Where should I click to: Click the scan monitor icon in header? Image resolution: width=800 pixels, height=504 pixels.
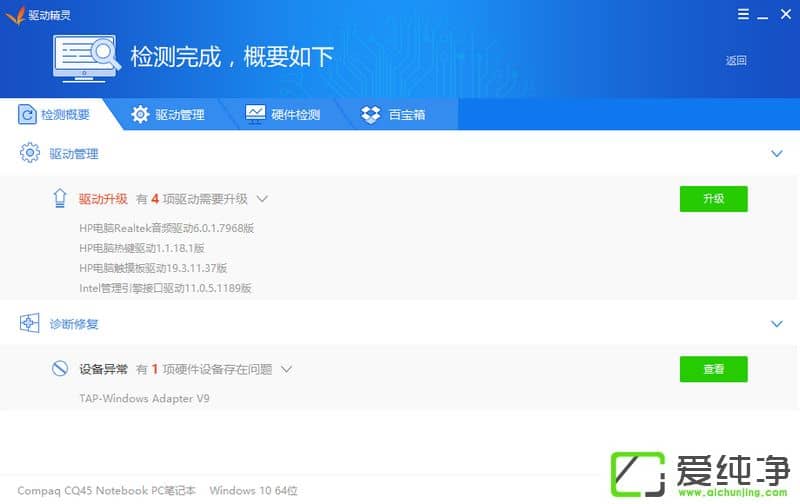coord(86,57)
